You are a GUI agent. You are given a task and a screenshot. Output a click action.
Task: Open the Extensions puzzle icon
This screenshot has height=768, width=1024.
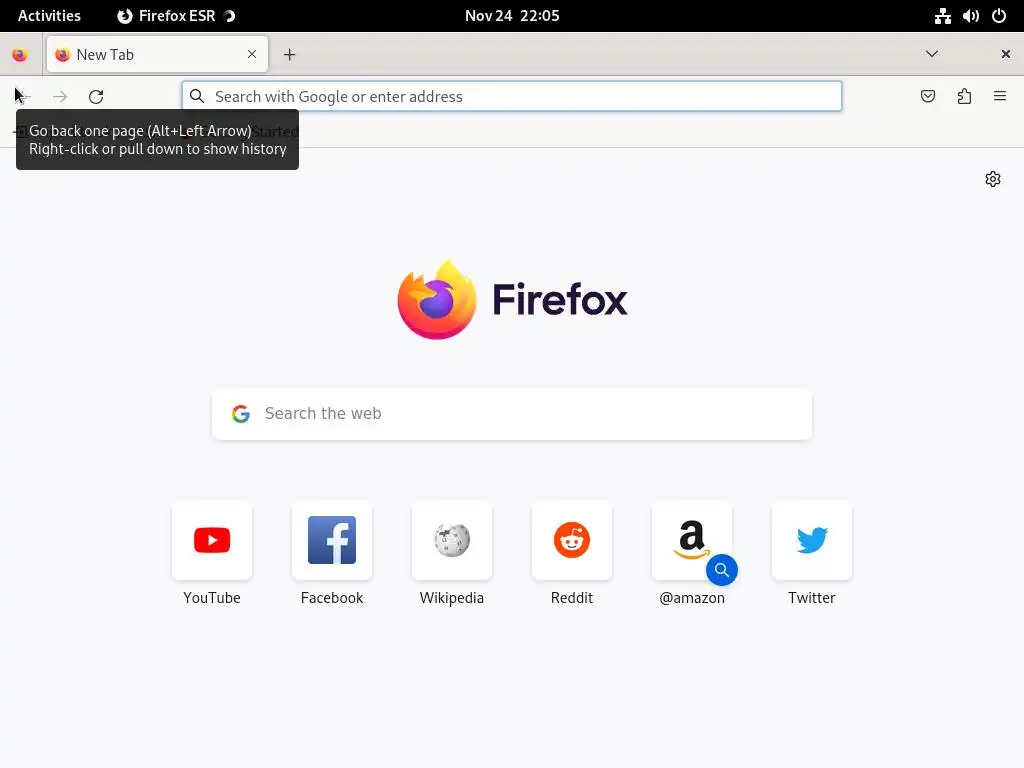tap(964, 97)
